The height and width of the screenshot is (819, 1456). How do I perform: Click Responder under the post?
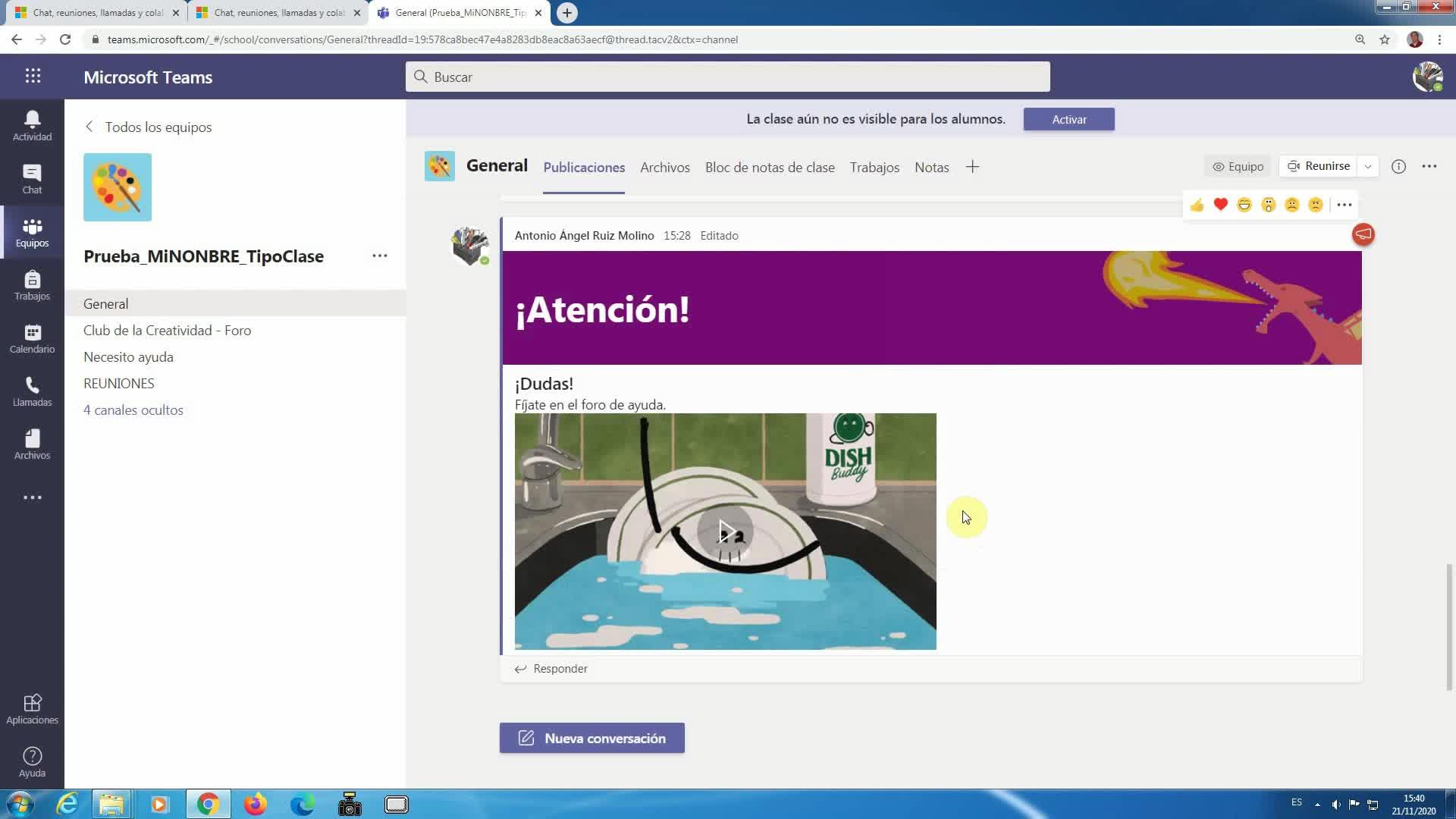click(x=551, y=669)
